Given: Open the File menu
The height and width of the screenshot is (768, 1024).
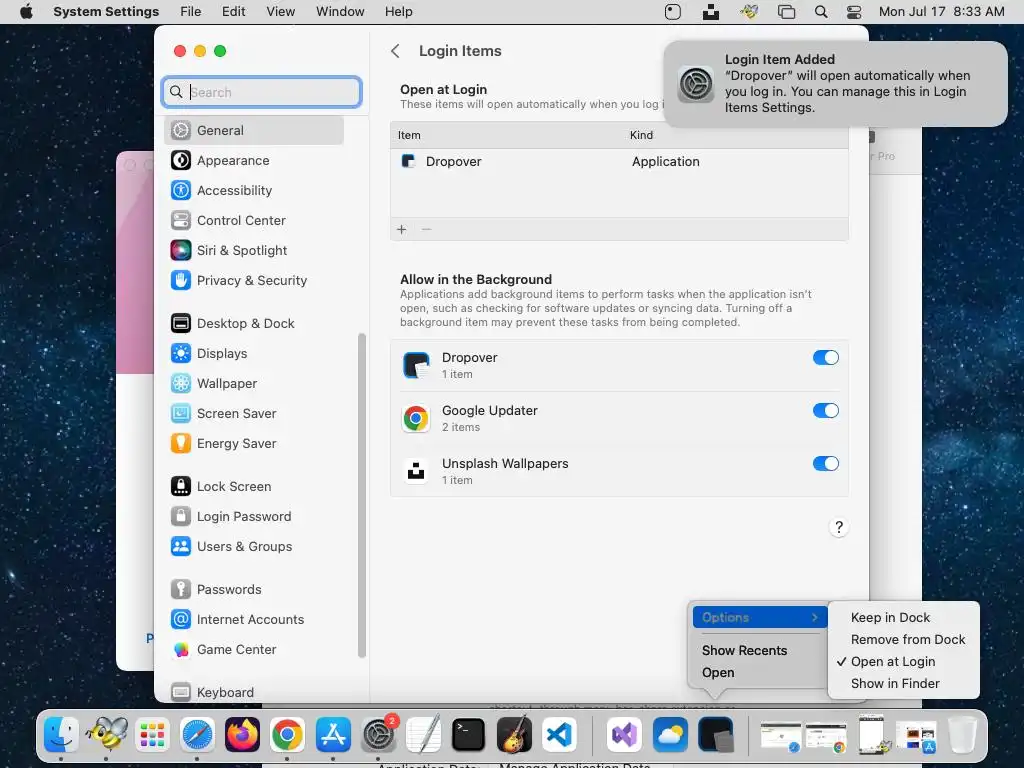Looking at the screenshot, I should (x=190, y=12).
